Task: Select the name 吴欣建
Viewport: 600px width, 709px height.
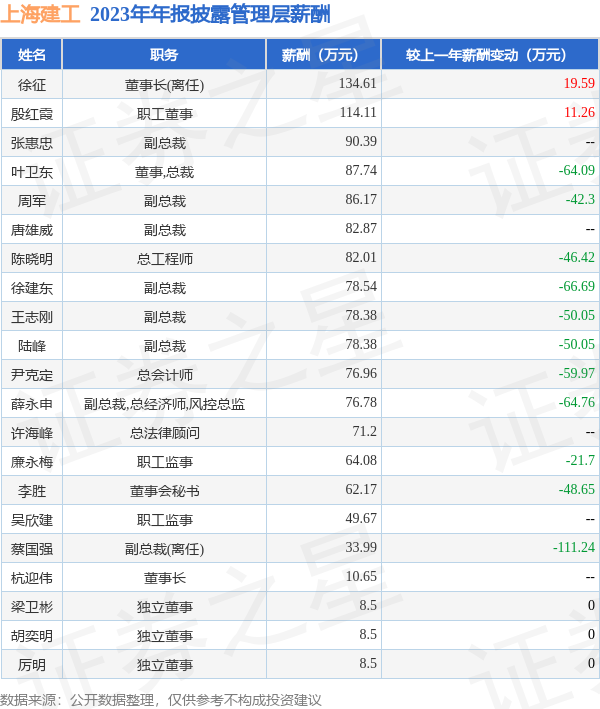Action: [x=32, y=520]
